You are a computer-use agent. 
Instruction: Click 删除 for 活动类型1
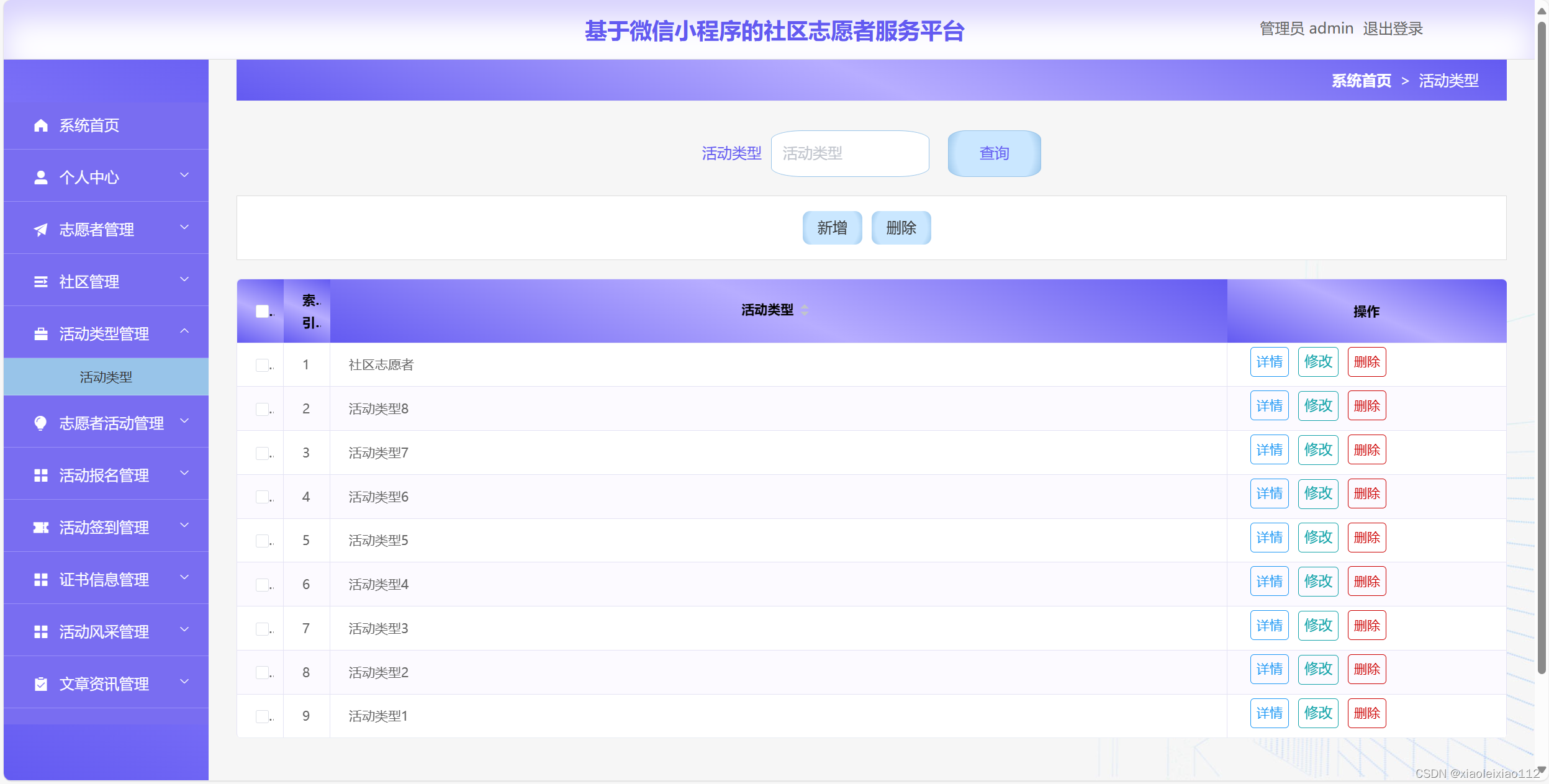(x=1366, y=713)
